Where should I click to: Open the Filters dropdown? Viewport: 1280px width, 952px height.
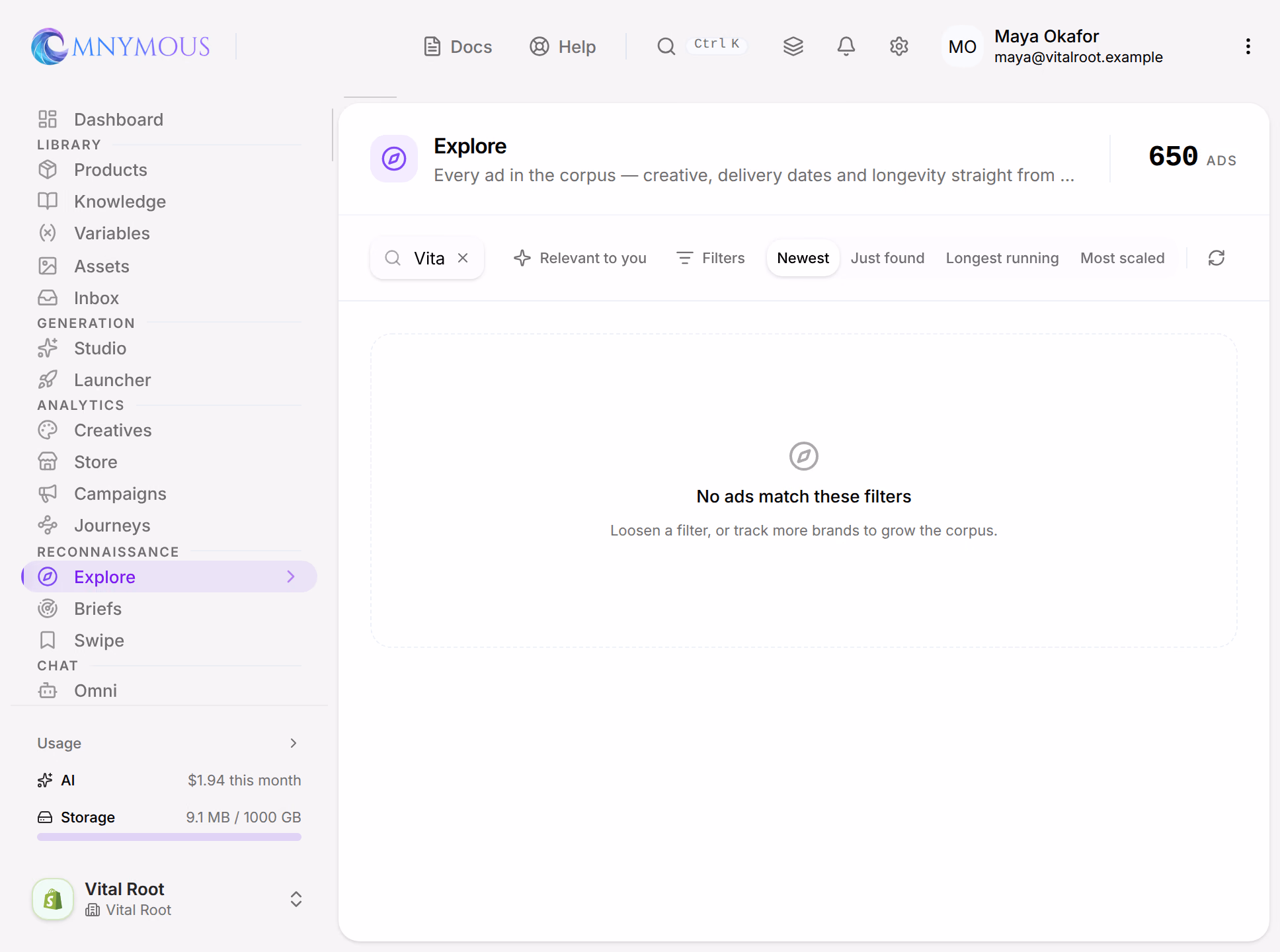[x=711, y=258]
